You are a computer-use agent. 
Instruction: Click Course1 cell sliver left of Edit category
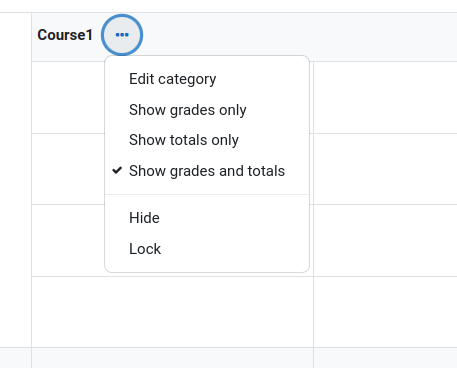(x=68, y=97)
